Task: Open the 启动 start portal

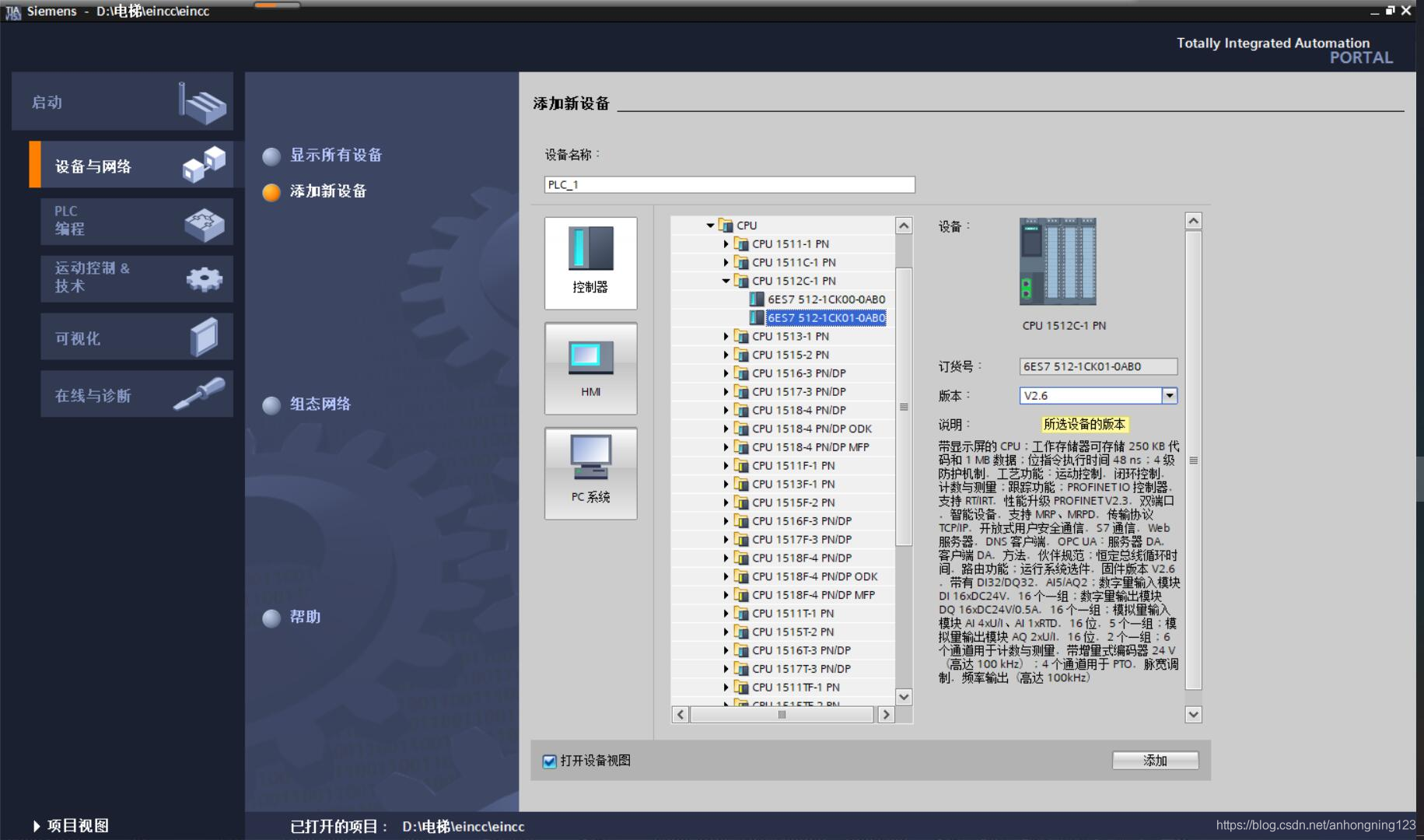Action: [x=122, y=102]
